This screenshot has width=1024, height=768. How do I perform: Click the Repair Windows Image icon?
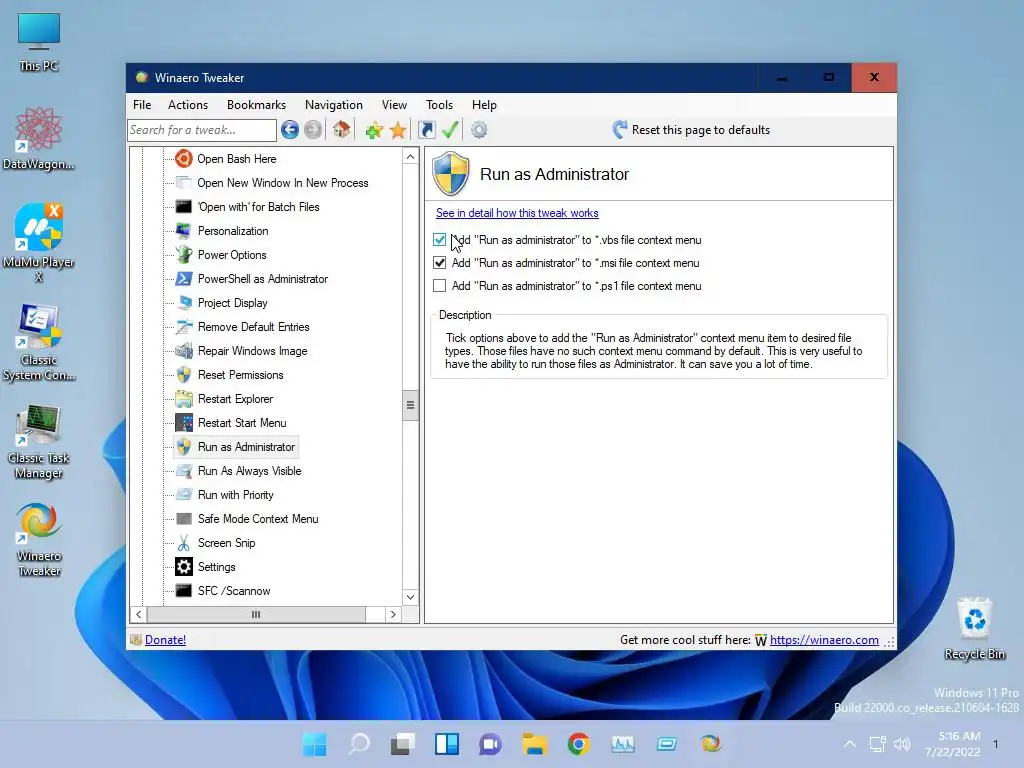[184, 351]
